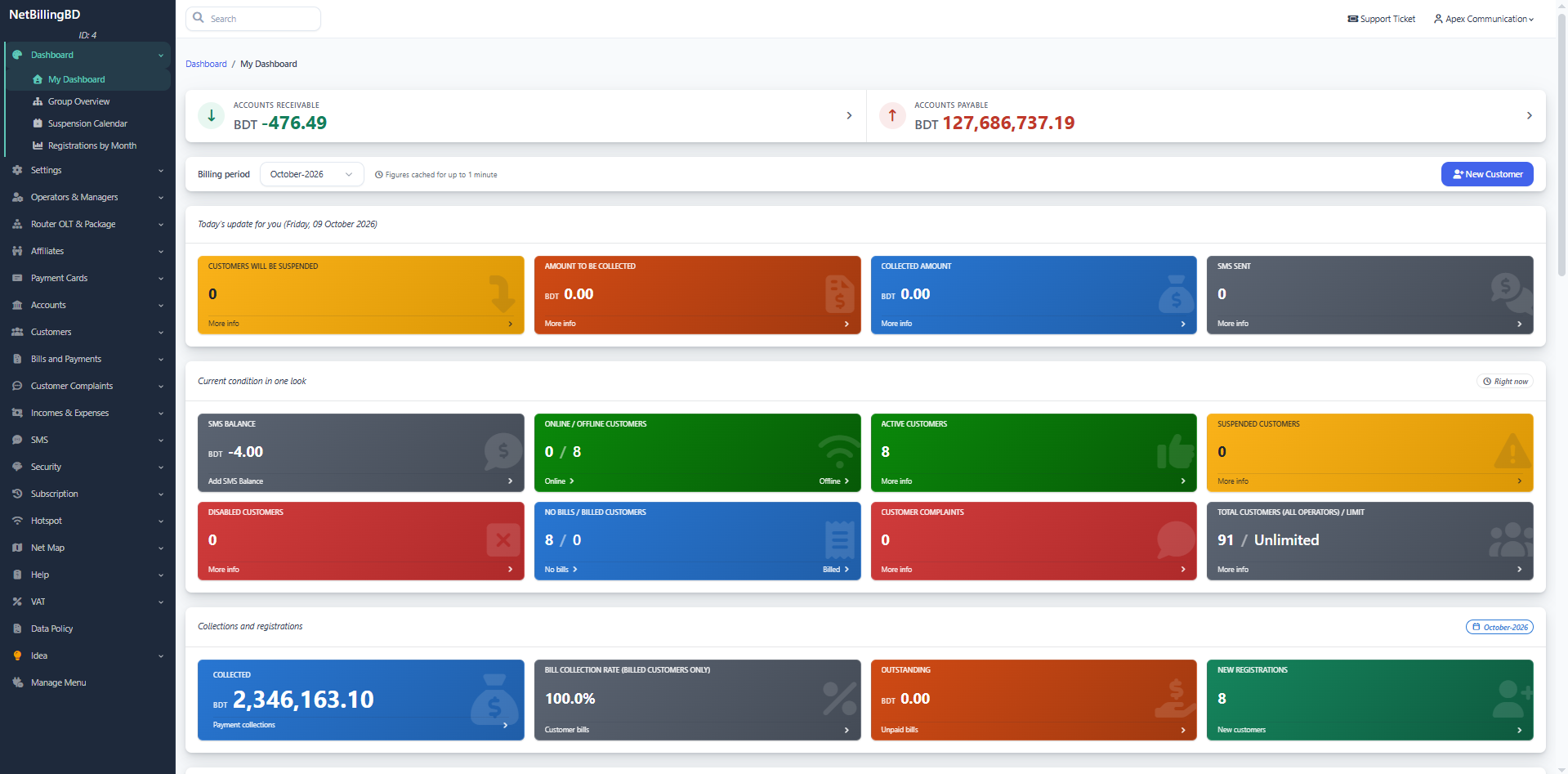This screenshot has height=774, width=1568.
Task: Expand the Customers sidebar menu
Action: [x=87, y=332]
